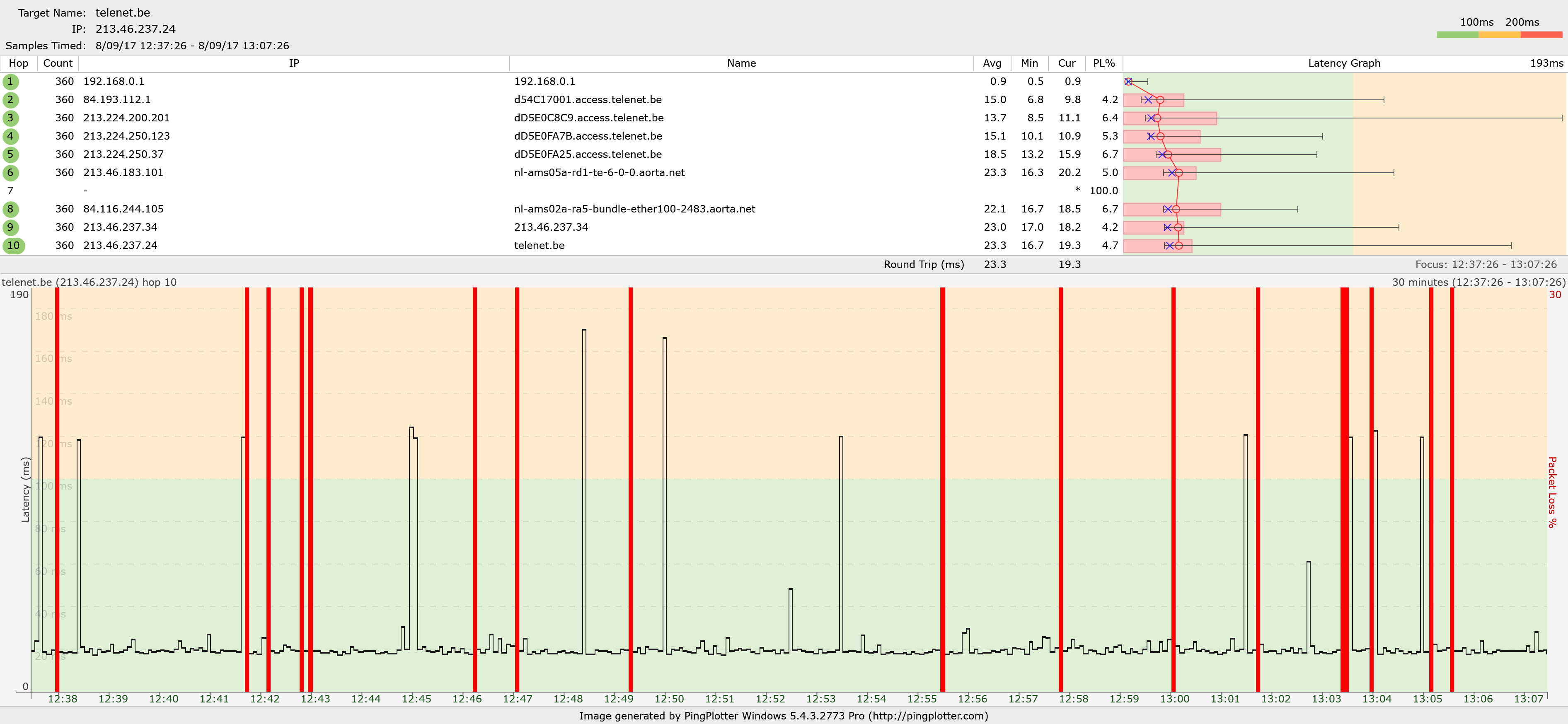
Task: Click the PL% column header
Action: [1103, 63]
